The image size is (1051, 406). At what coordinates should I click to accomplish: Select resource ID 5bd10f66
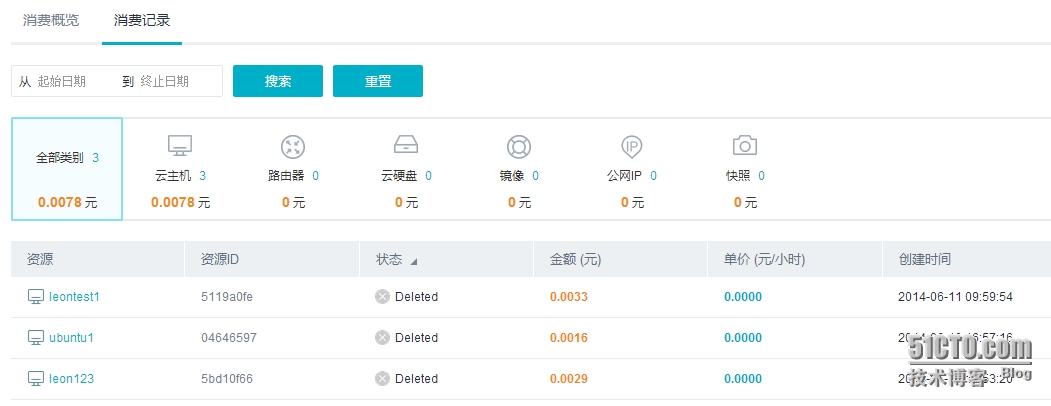(x=227, y=379)
